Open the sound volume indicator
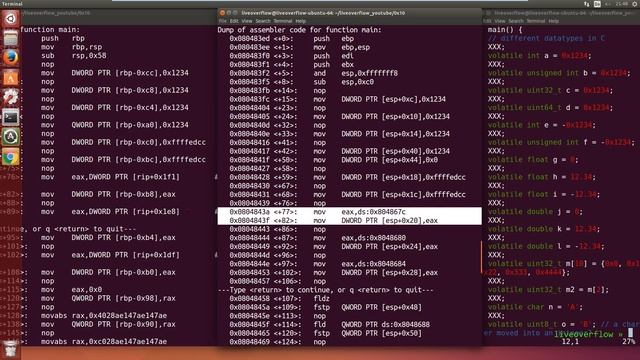Image resolution: width=640 pixels, height=360 pixels. pos(609,4)
